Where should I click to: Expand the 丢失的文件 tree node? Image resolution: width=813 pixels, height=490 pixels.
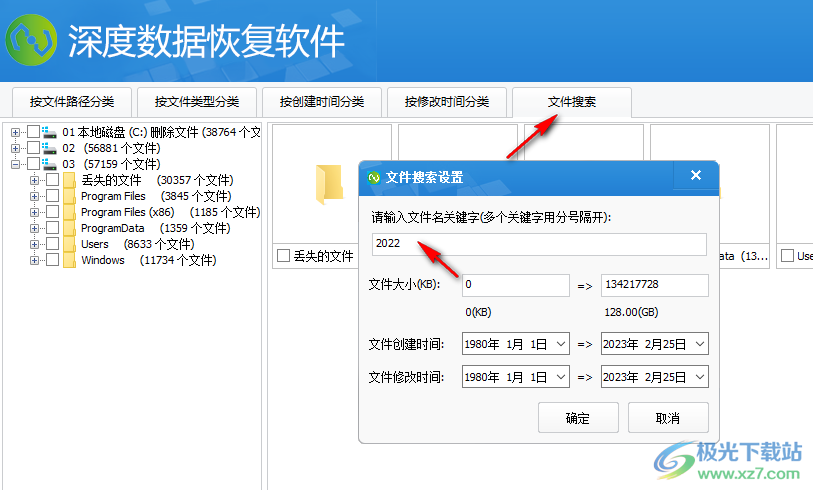pyautogui.click(x=34, y=180)
